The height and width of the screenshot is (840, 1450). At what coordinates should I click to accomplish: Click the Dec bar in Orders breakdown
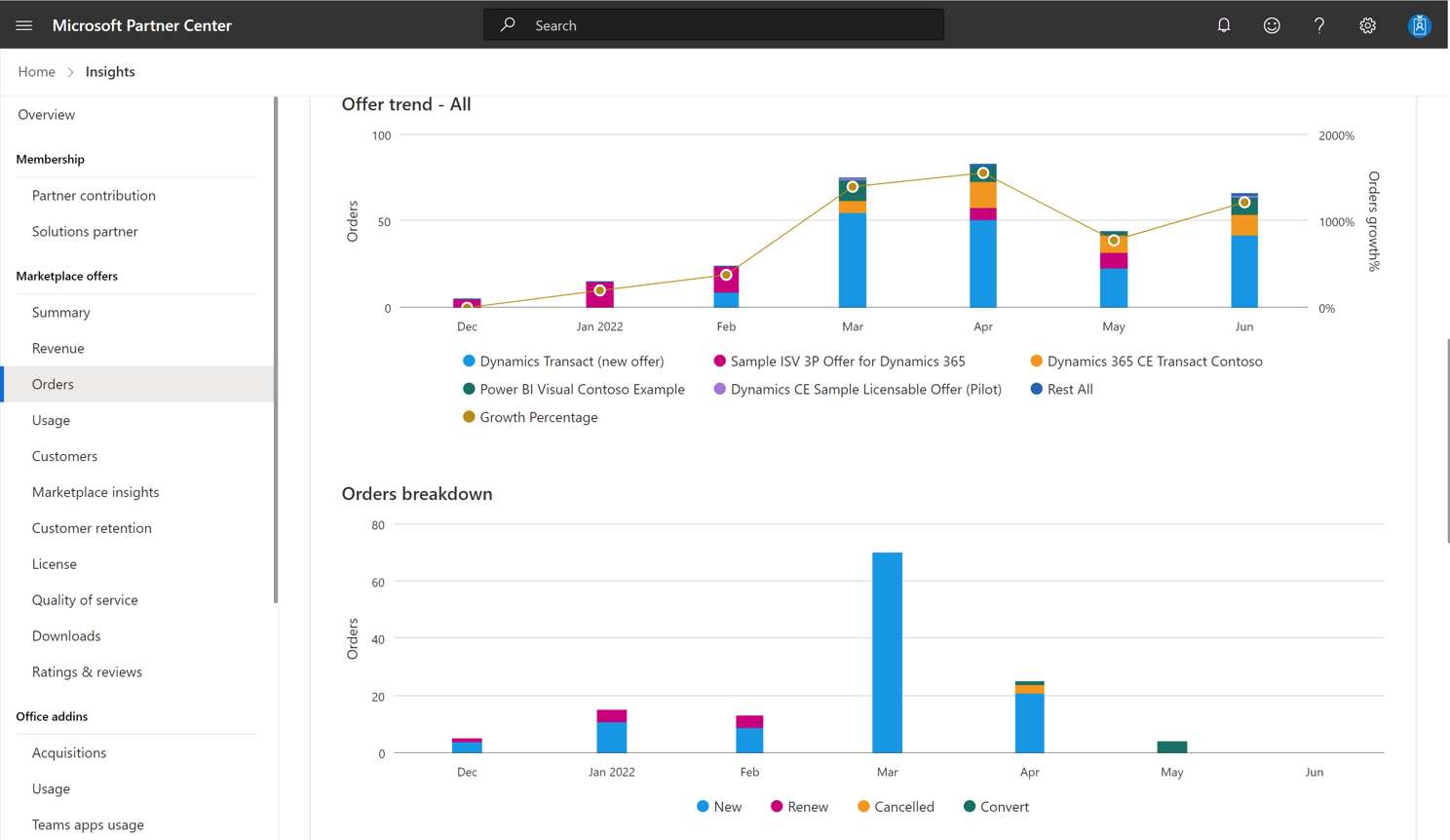click(468, 746)
